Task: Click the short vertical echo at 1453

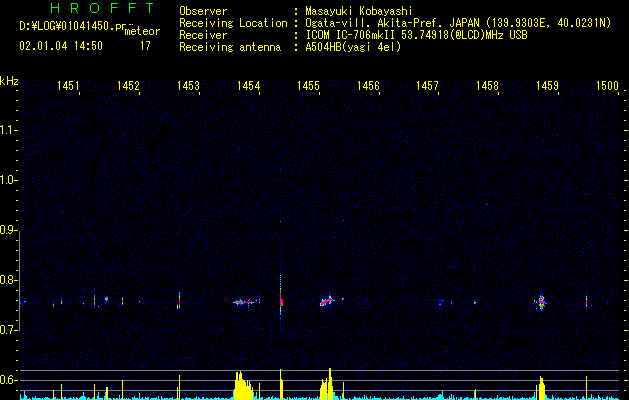Action: click(179, 301)
